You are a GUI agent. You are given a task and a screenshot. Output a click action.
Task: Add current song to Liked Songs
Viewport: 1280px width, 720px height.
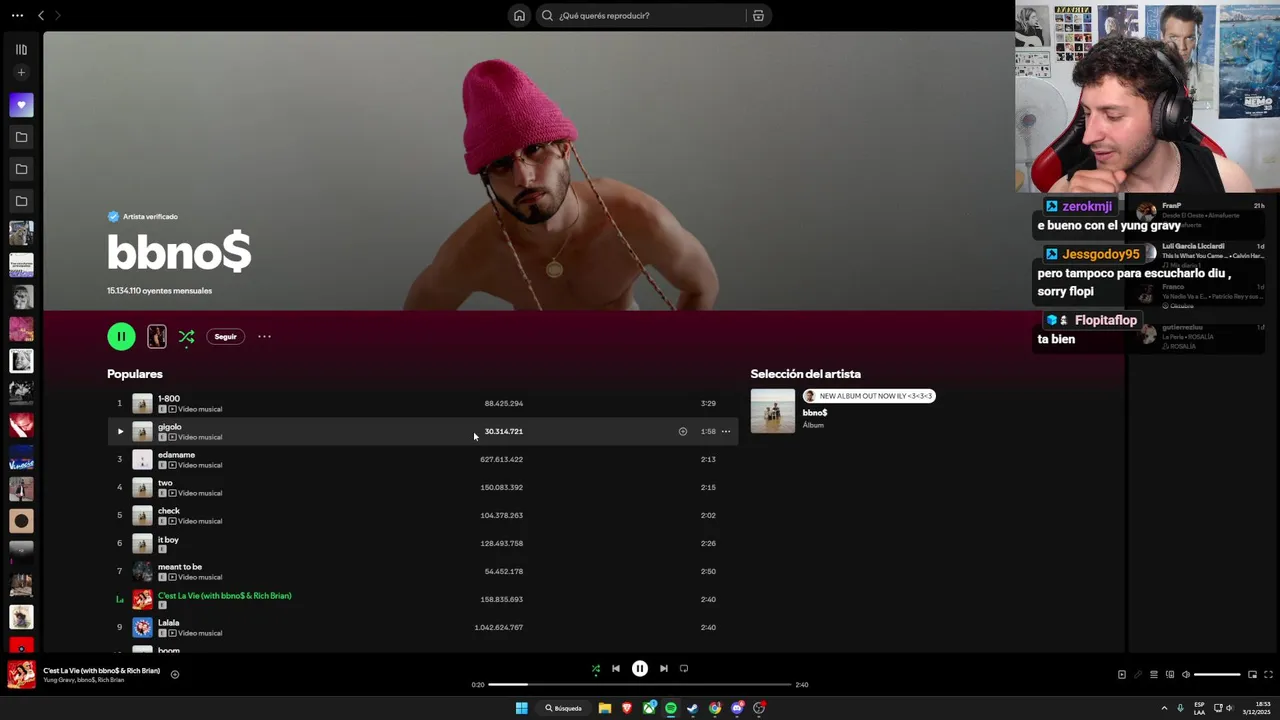point(175,674)
